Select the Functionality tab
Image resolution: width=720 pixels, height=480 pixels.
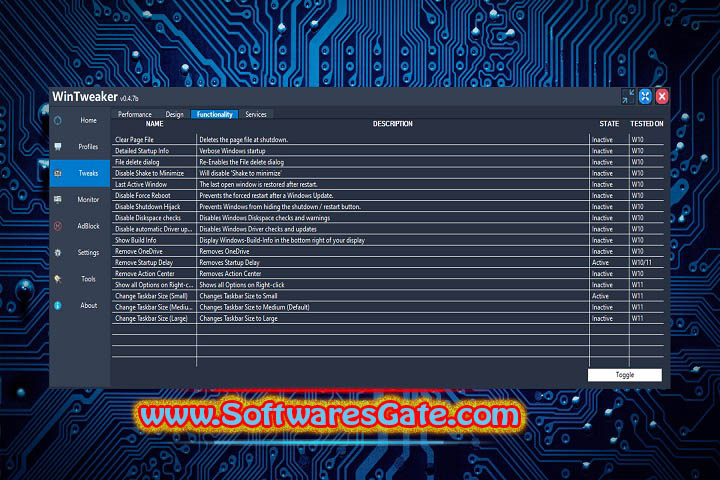(x=214, y=114)
